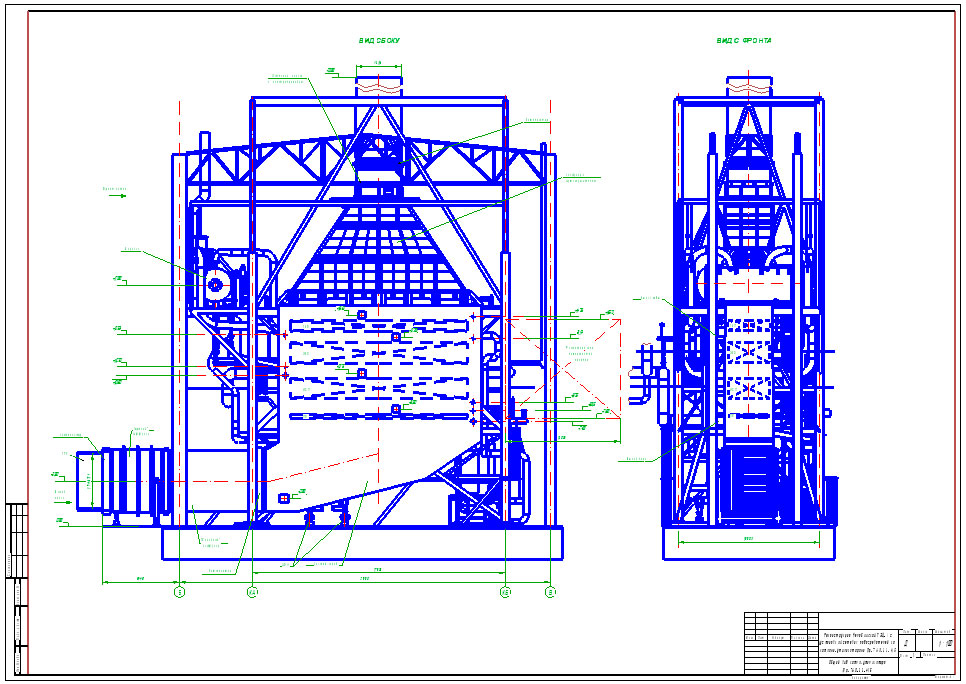Click the green inlet arrow beside the left duct
The image size is (966, 684).
[65, 502]
